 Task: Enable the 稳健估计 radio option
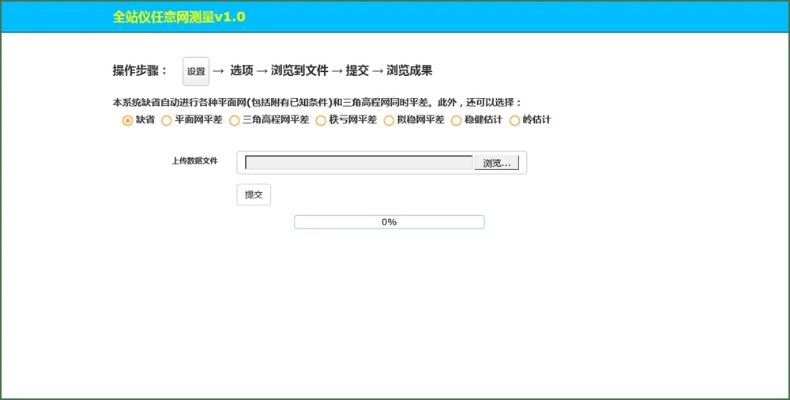pos(457,120)
